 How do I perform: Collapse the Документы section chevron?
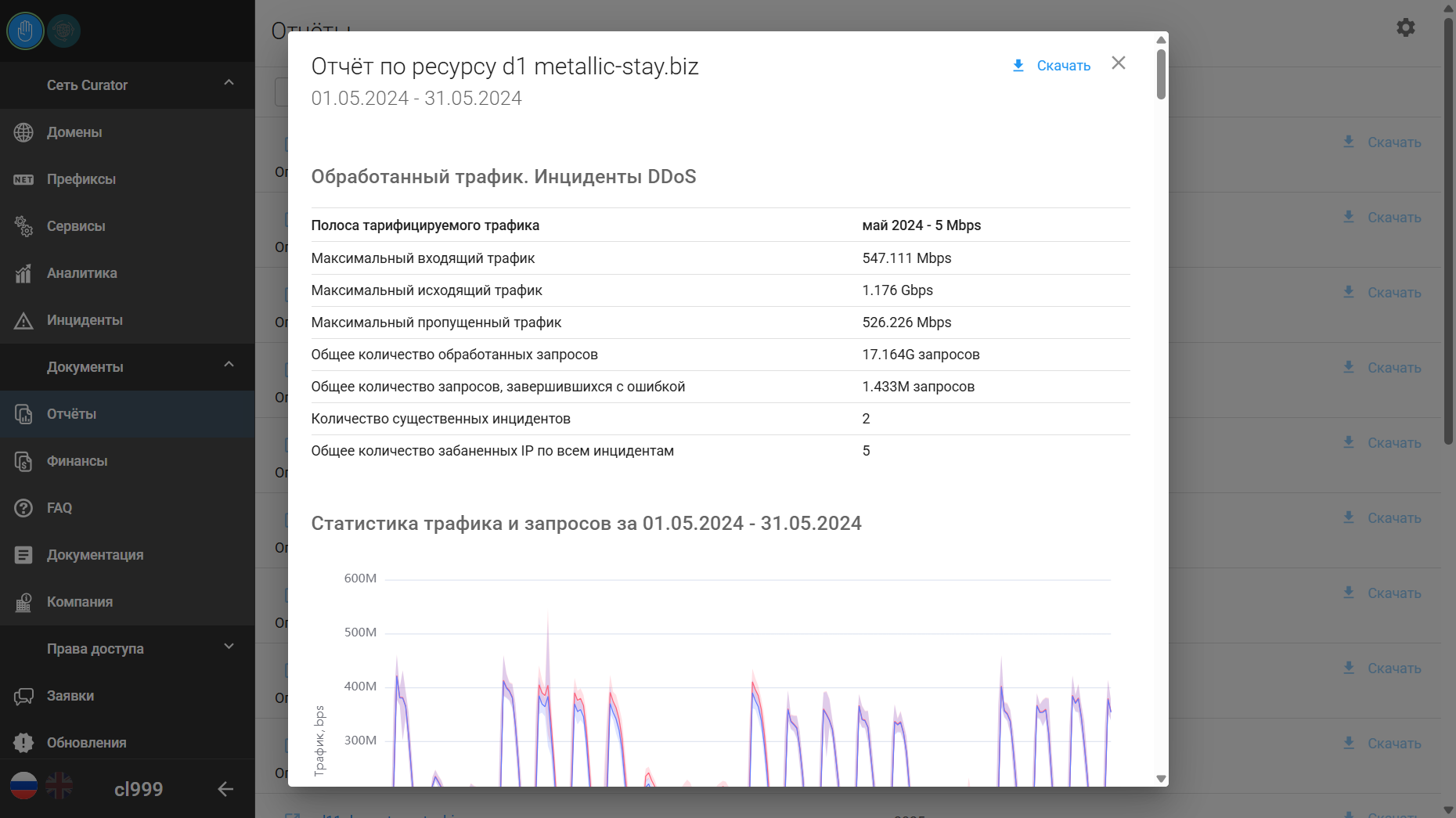click(229, 365)
